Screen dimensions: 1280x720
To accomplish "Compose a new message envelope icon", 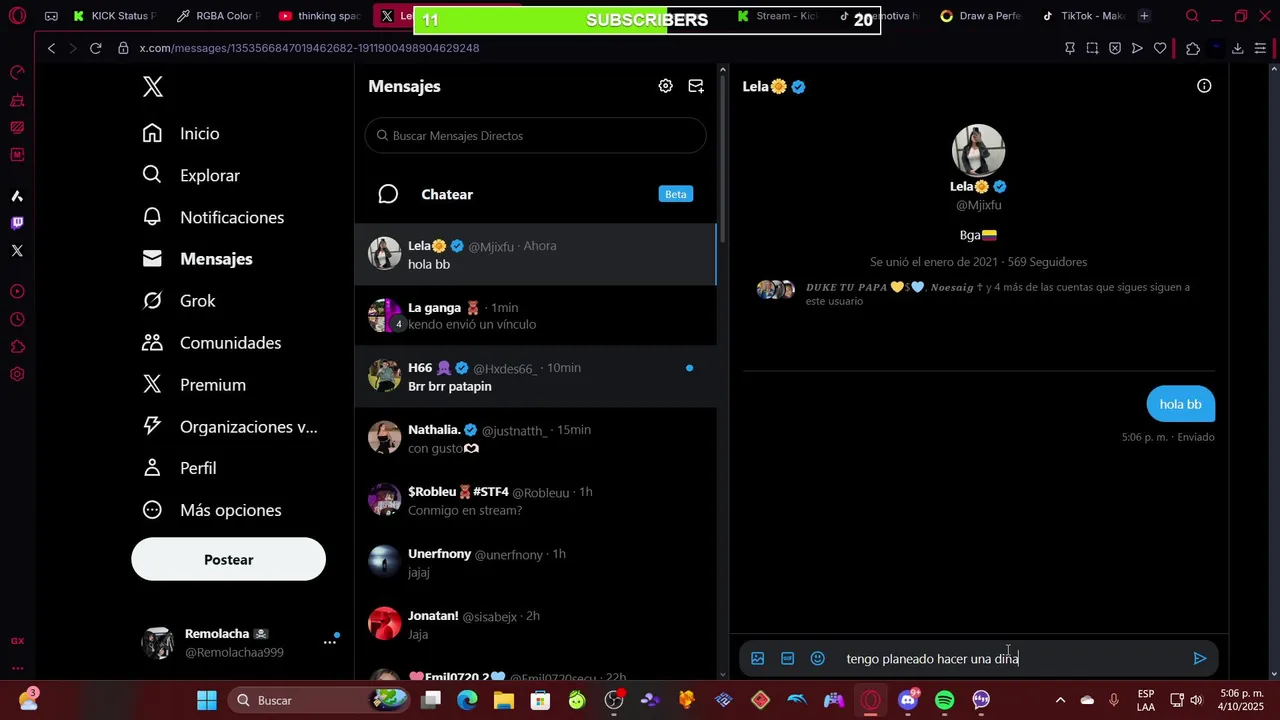I will click(696, 86).
